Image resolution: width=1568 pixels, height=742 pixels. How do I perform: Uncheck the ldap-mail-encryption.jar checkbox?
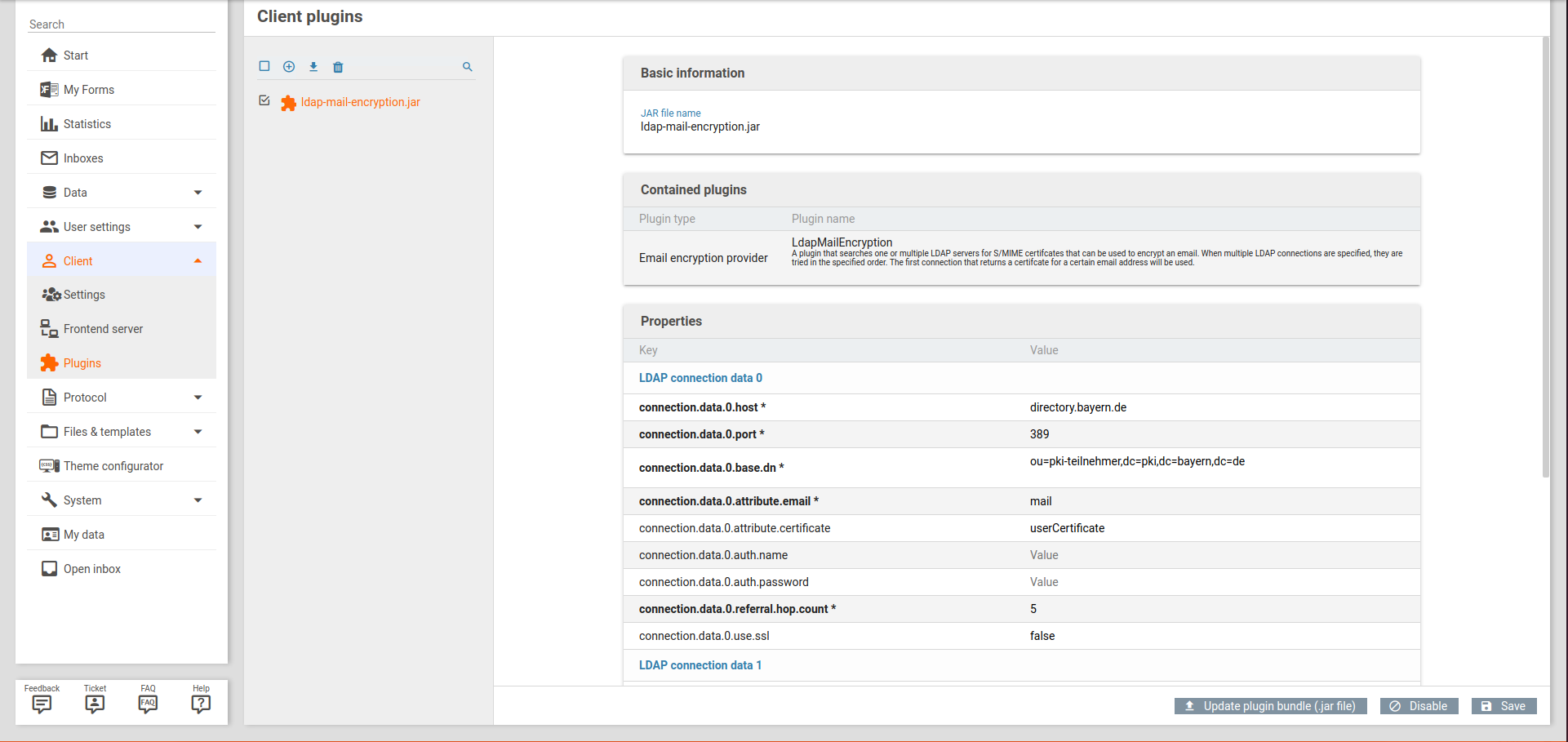[264, 100]
